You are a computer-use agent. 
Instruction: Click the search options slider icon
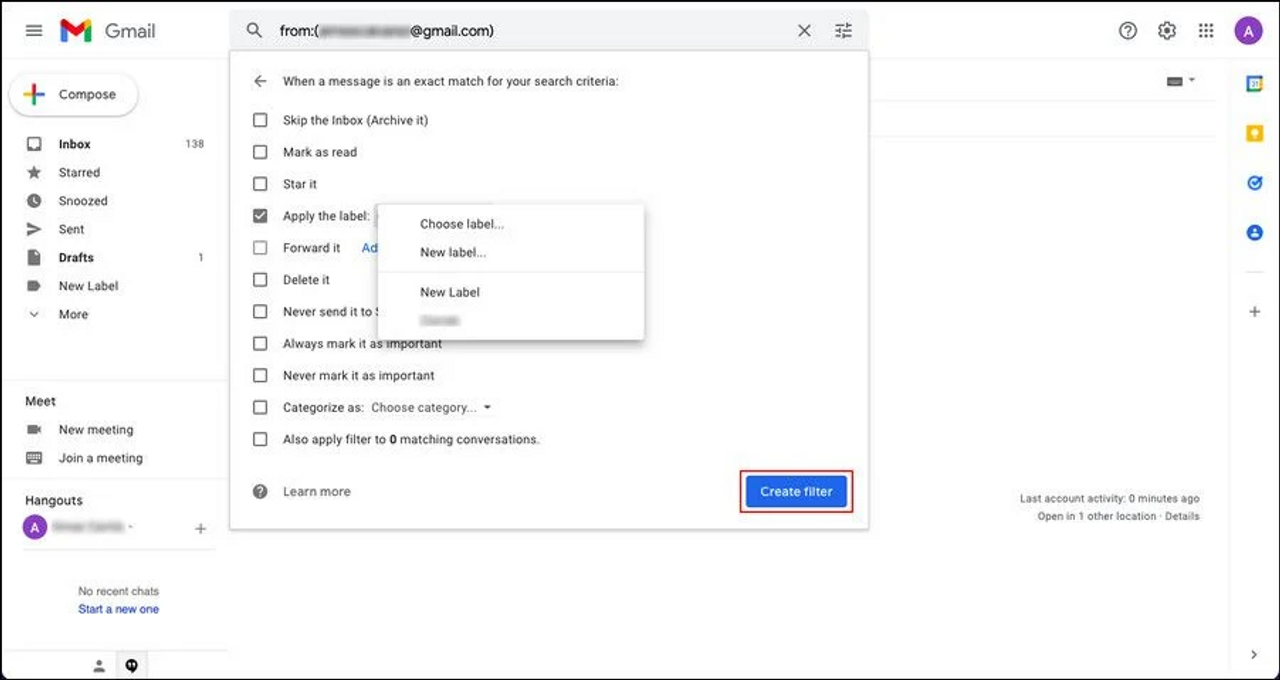843,31
